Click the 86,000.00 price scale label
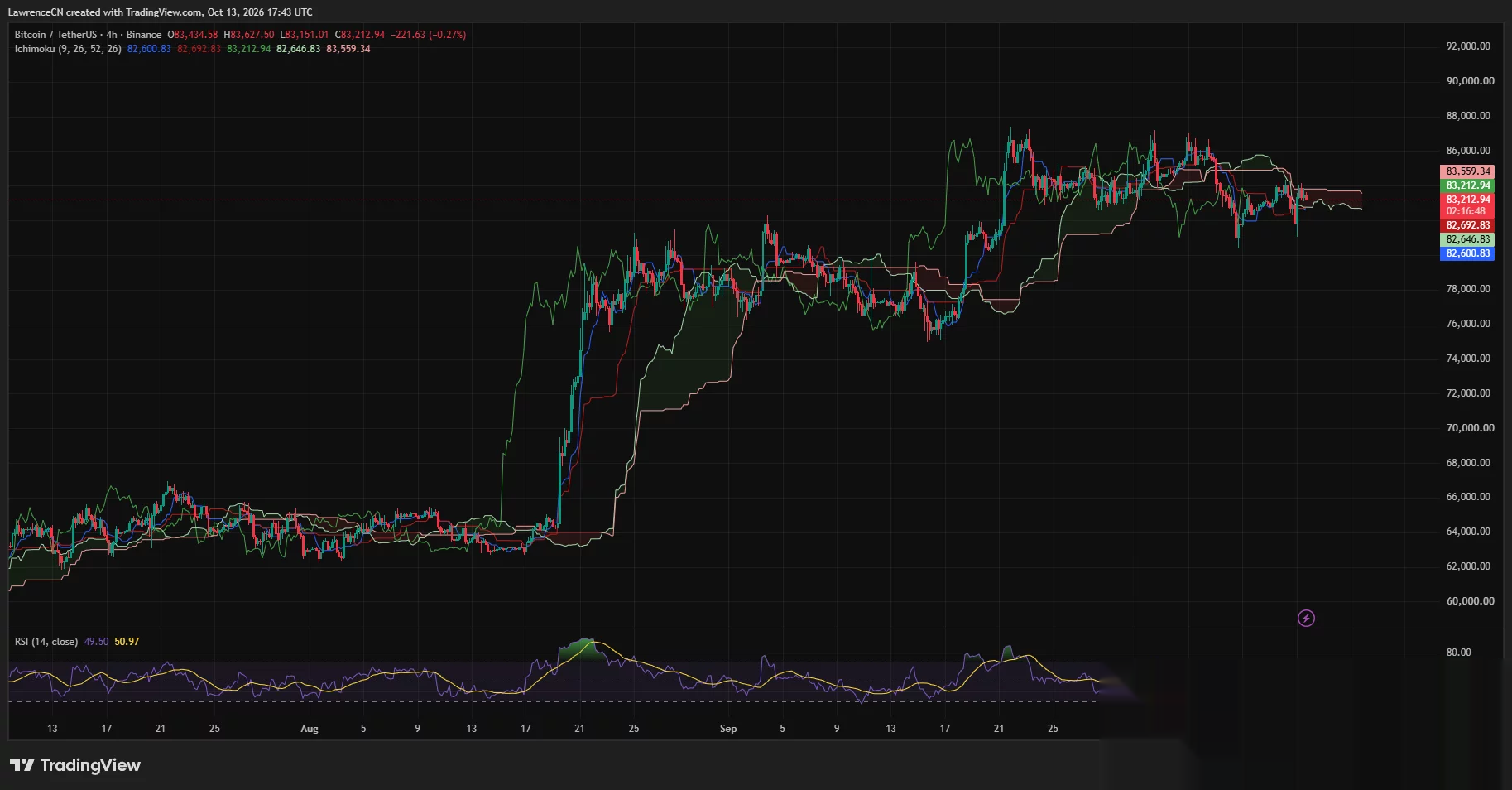 (x=1468, y=151)
